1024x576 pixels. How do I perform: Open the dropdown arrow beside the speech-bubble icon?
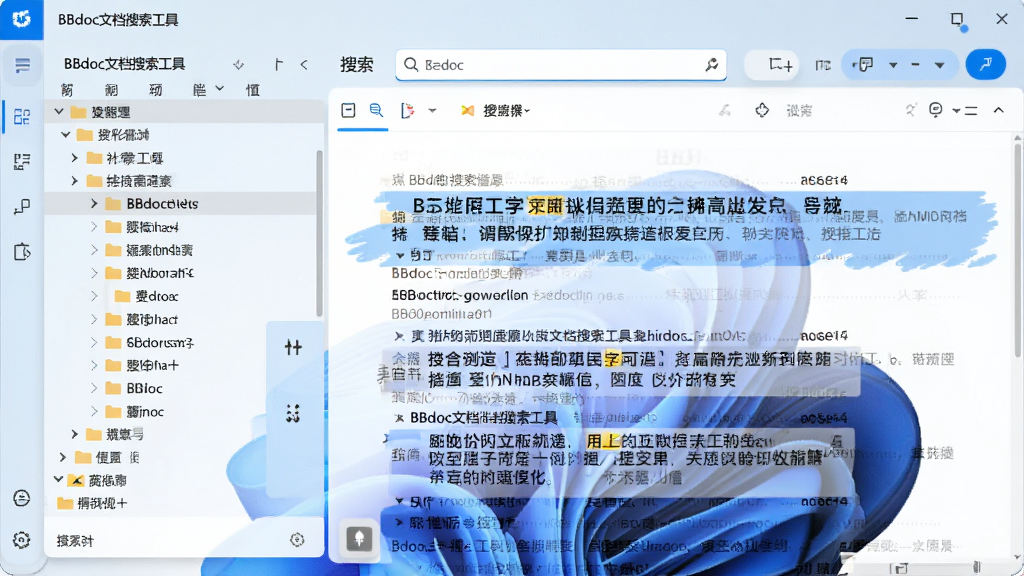pos(956,111)
